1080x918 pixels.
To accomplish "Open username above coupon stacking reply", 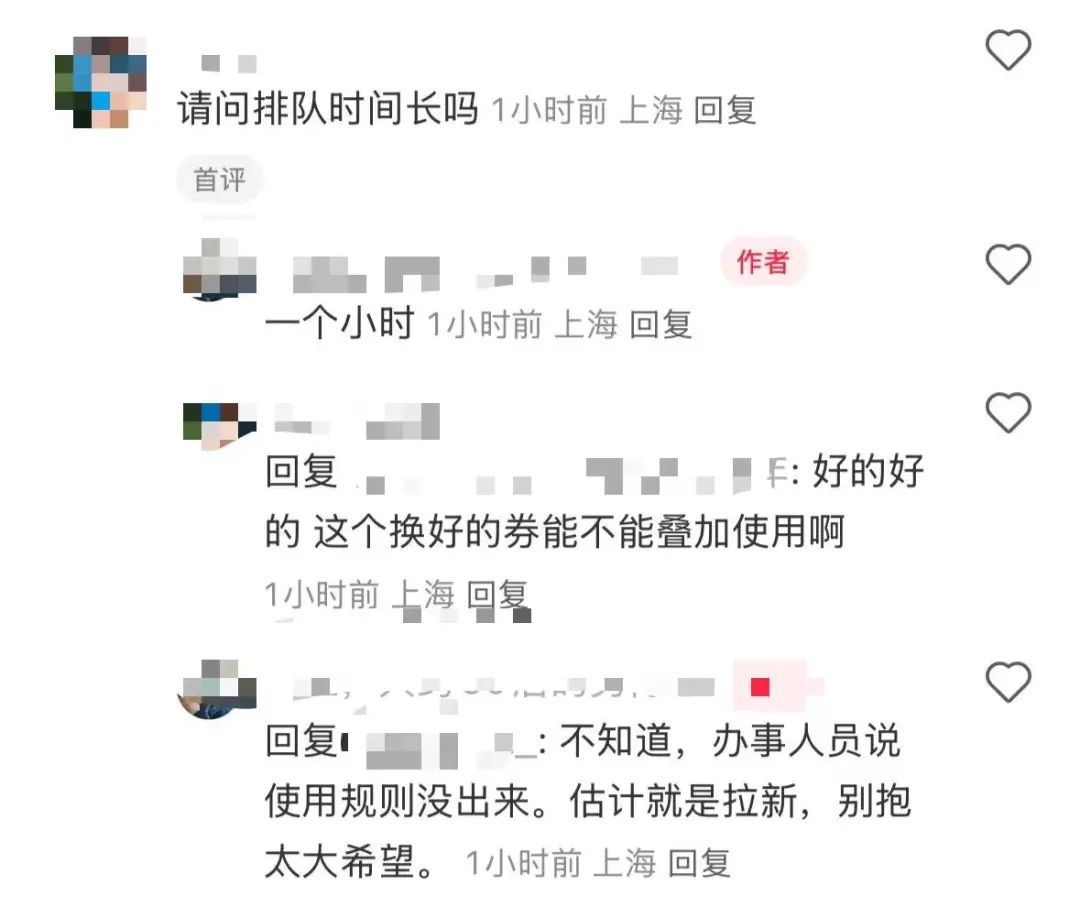I will coord(357,421).
